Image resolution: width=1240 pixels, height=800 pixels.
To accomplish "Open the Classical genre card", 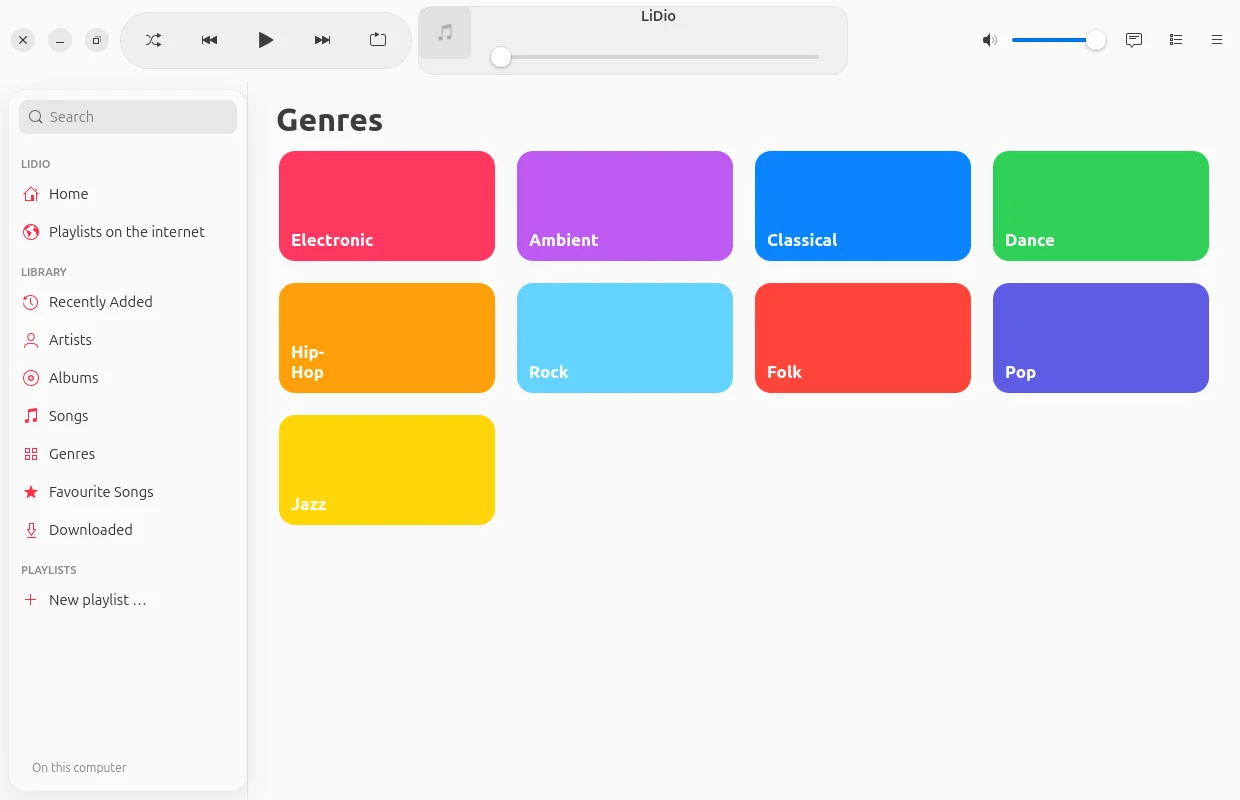I will (863, 206).
